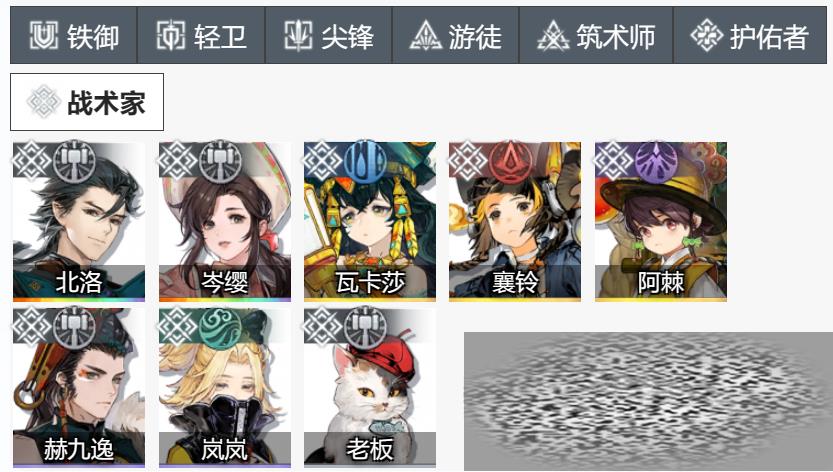Click the teal wind element icon on 岚岚
The height and width of the screenshot is (472, 833).
220,328
